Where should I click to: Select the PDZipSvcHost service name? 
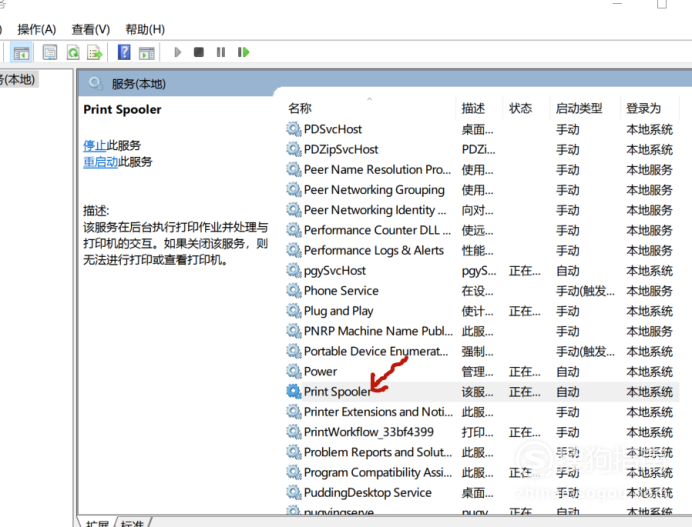coord(341,150)
